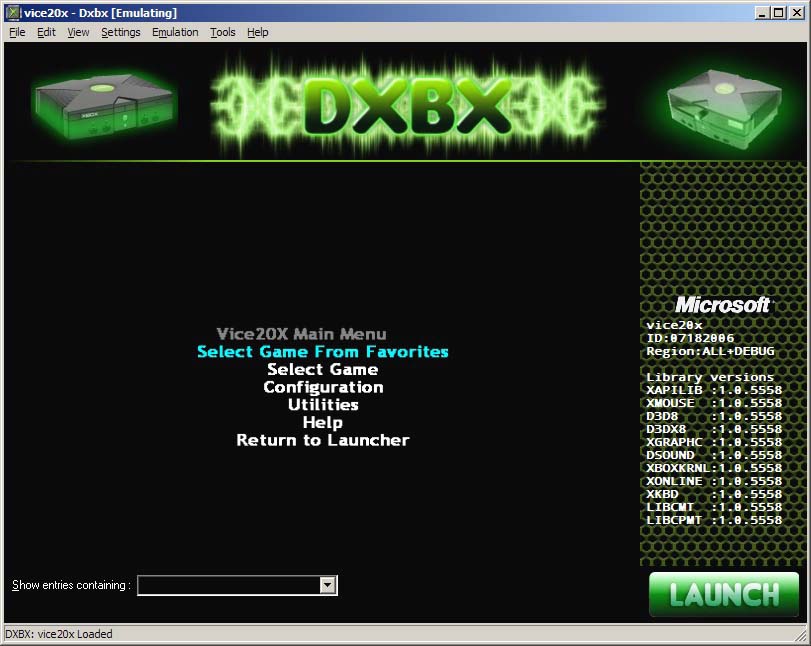Choose Return to Launcher

click(x=322, y=440)
